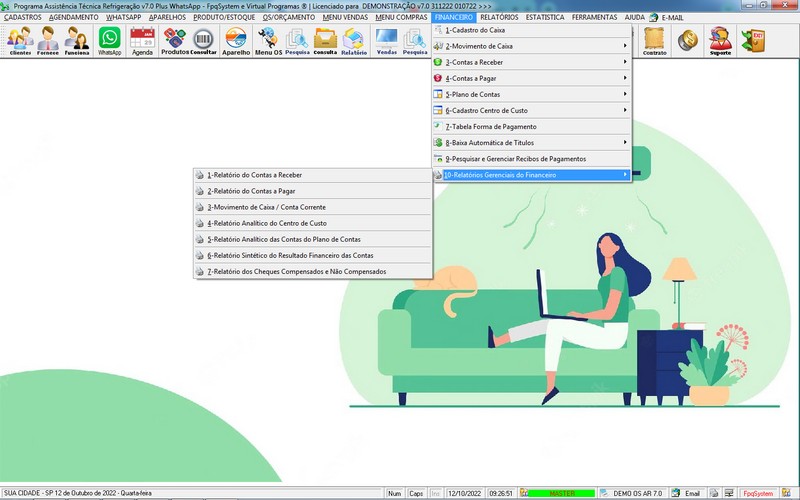Click the Email status bar button

(x=692, y=494)
